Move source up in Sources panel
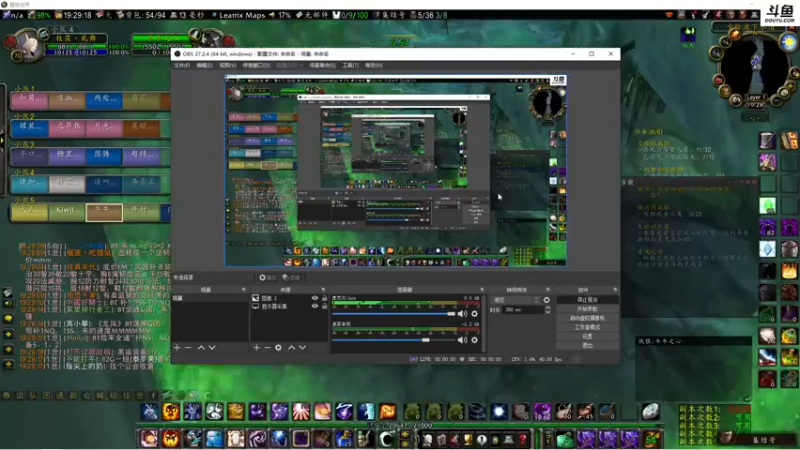Screen dimensions: 800x450 coord(291,347)
